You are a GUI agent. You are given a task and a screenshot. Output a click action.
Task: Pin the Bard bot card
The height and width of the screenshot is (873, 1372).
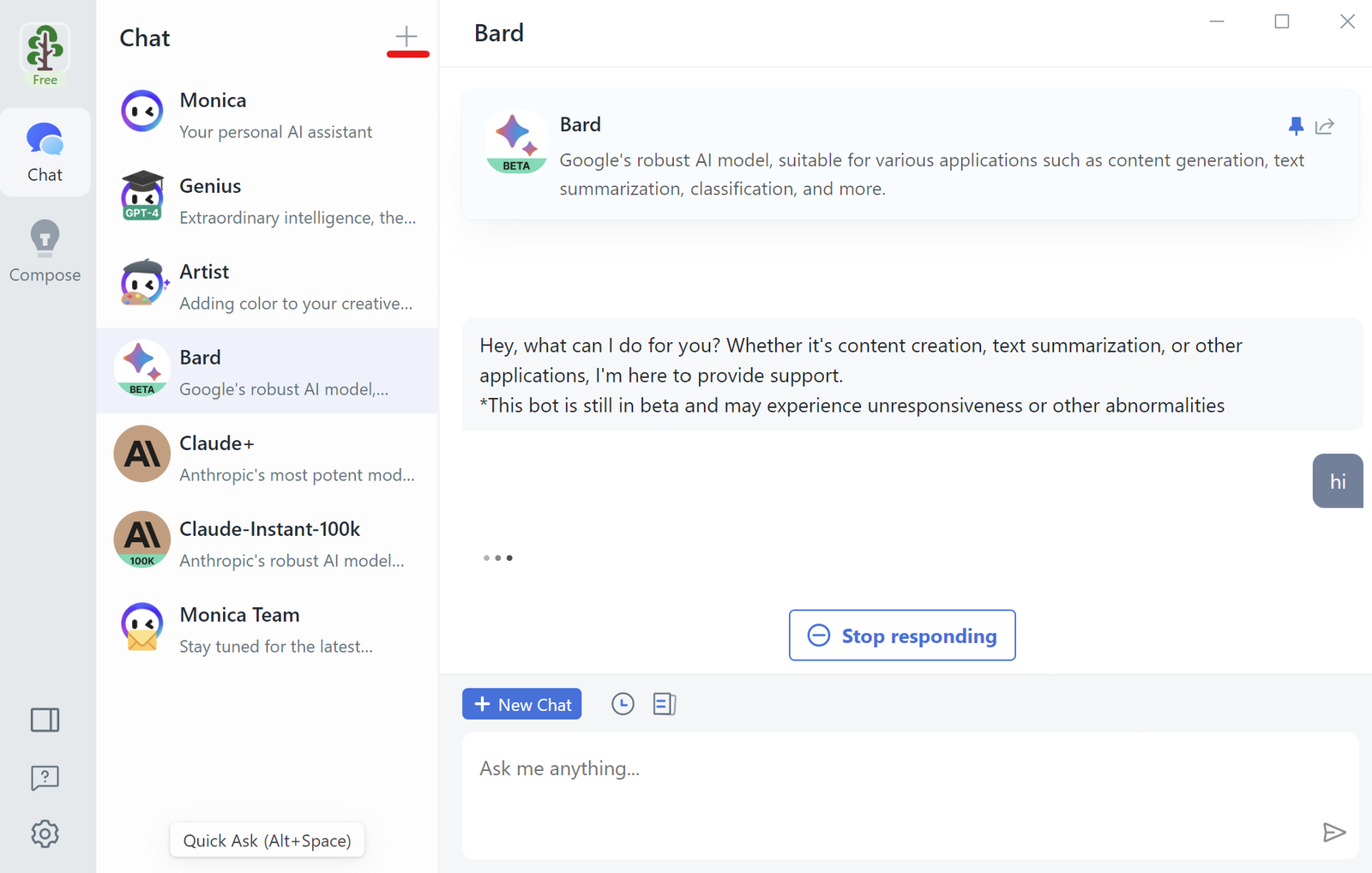point(1296,127)
